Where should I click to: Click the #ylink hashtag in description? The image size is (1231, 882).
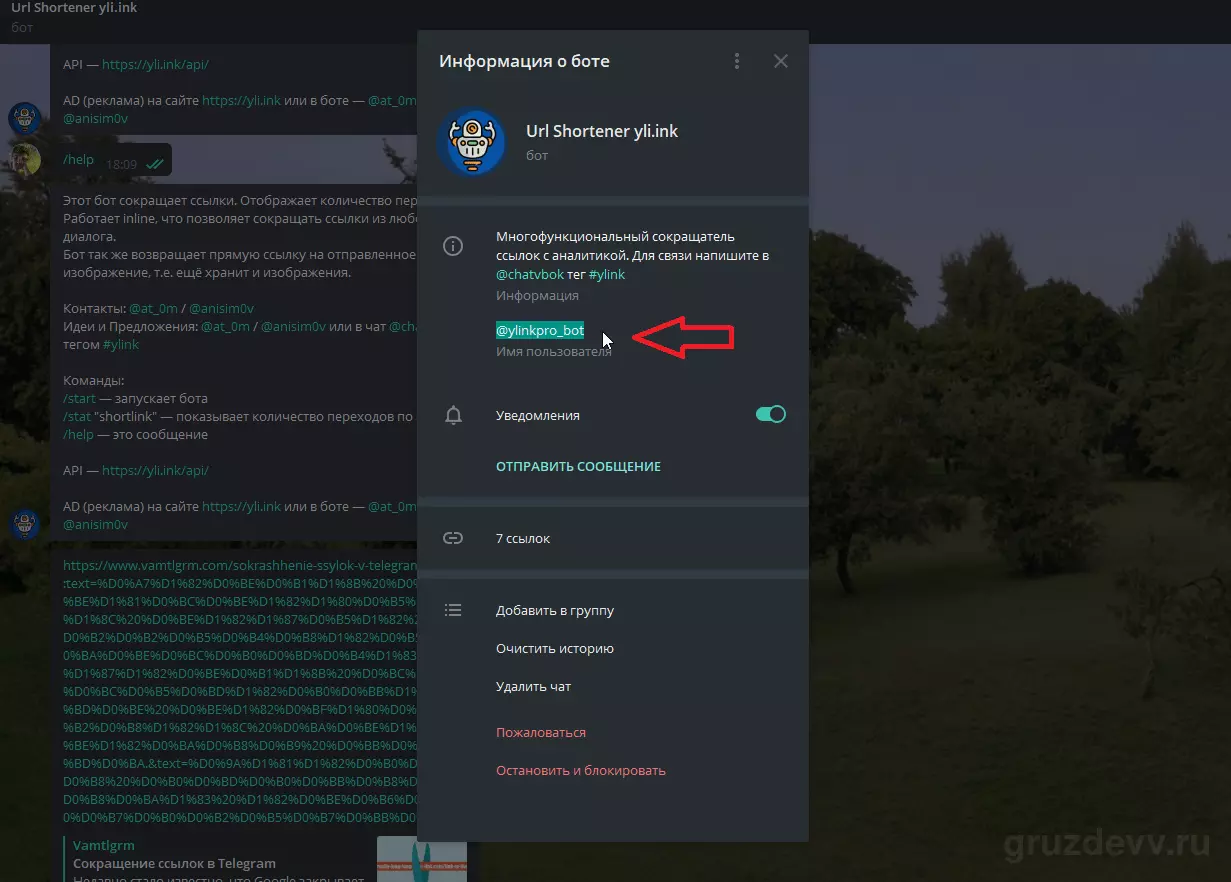tap(607, 274)
